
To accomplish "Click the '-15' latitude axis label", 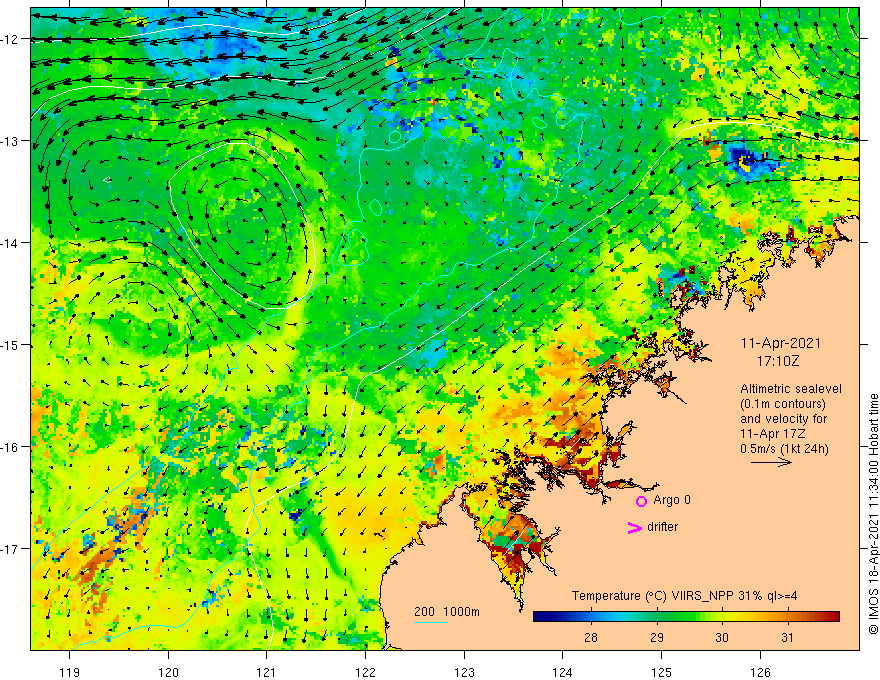I will coord(11,344).
